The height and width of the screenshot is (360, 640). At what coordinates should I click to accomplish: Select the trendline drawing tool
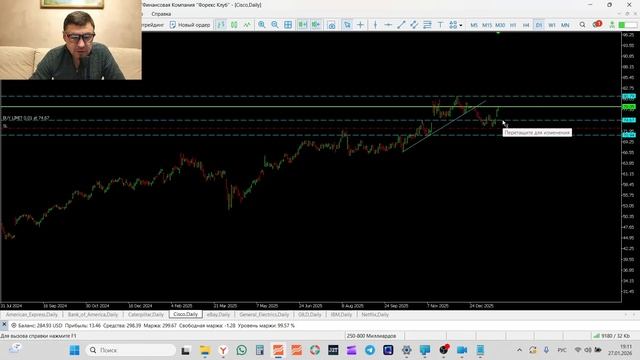(401, 25)
